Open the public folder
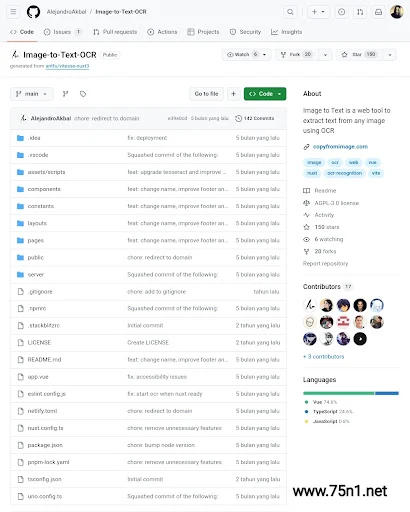The width and height of the screenshot is (410, 512). pyautogui.click(x=36, y=257)
